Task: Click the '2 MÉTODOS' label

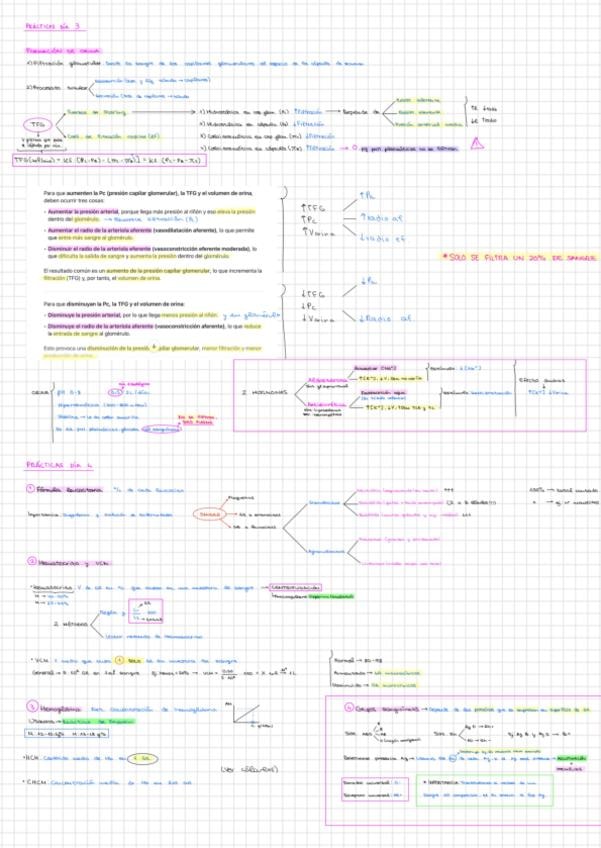Action: click(70, 624)
